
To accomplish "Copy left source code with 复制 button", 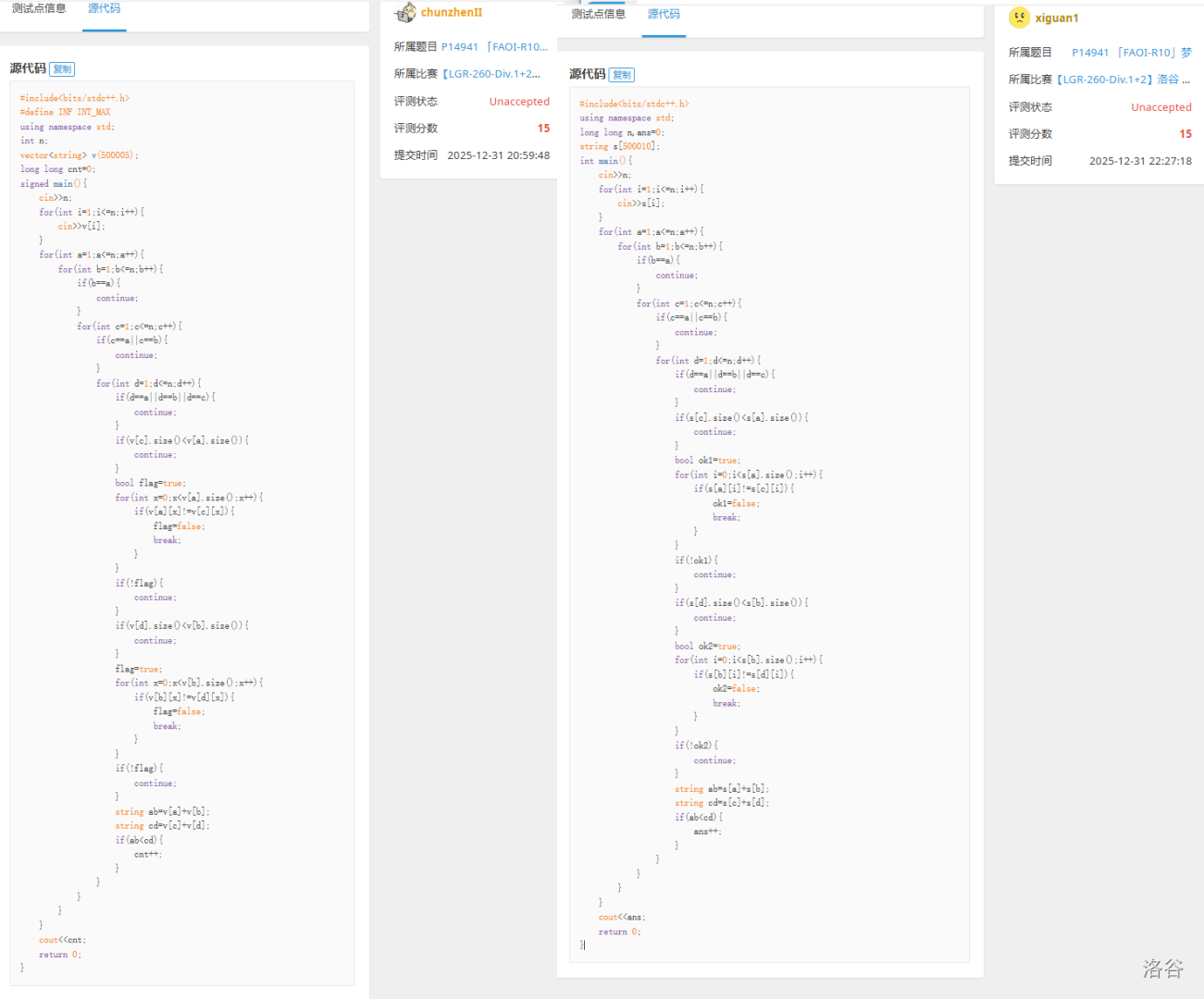I will (62, 69).
